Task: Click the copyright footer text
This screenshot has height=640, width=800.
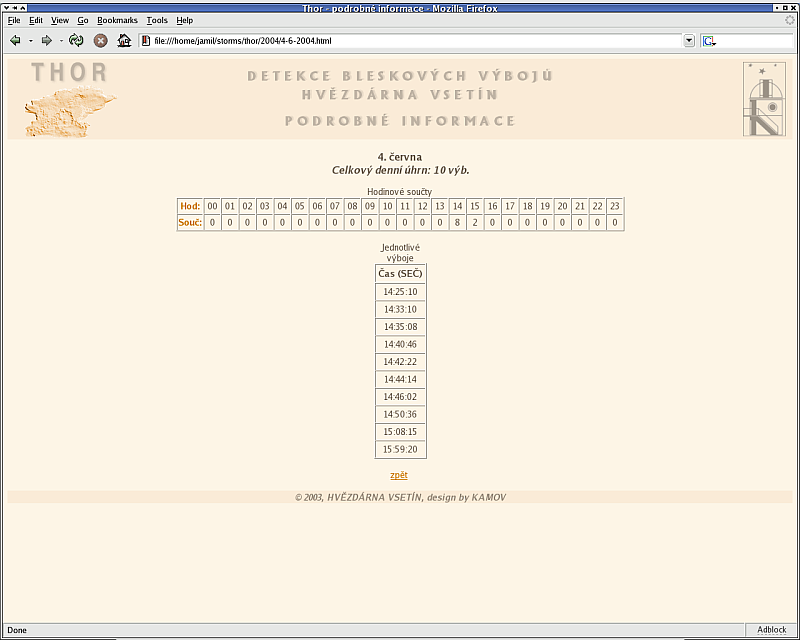Action: coord(401,498)
